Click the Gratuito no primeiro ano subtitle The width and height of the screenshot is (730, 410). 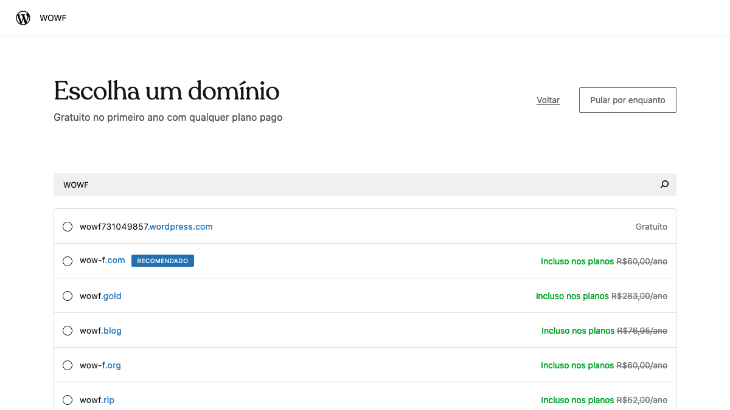click(x=168, y=117)
